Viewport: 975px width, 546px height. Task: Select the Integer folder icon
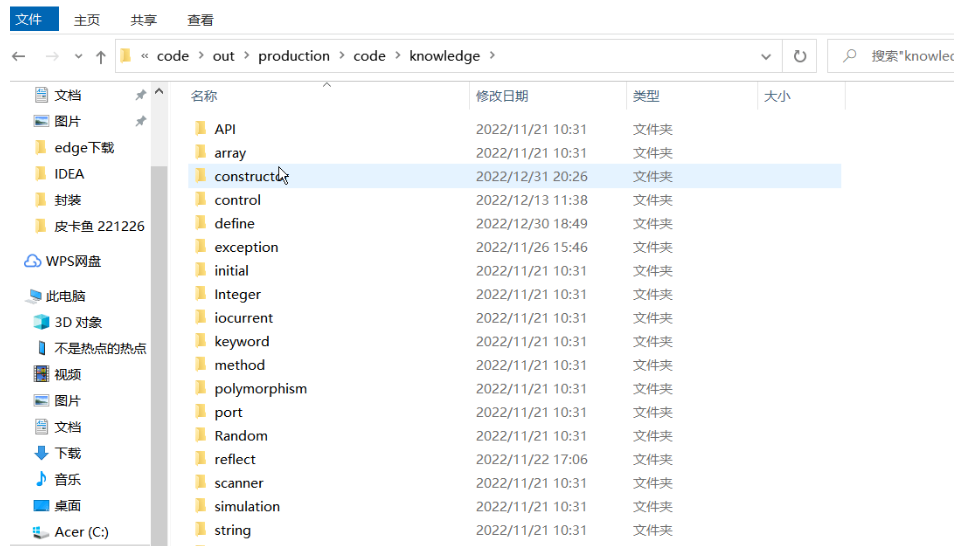click(200, 294)
